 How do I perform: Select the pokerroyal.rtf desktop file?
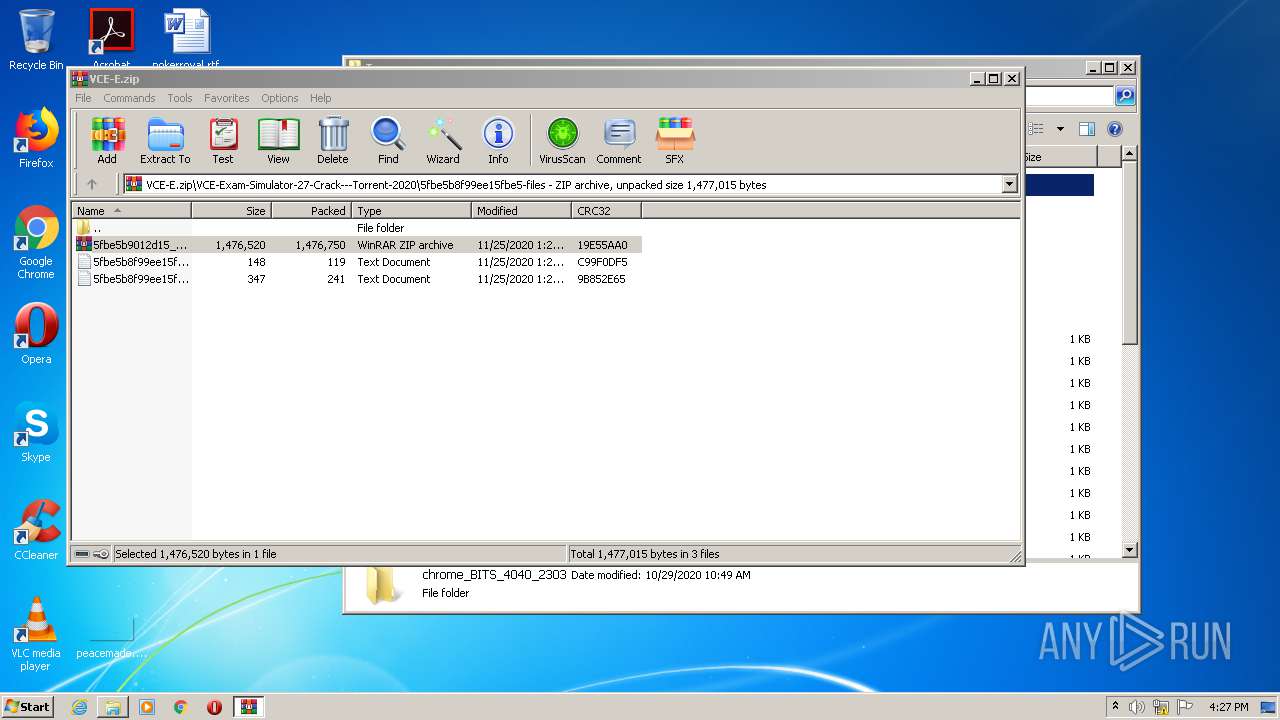(186, 40)
